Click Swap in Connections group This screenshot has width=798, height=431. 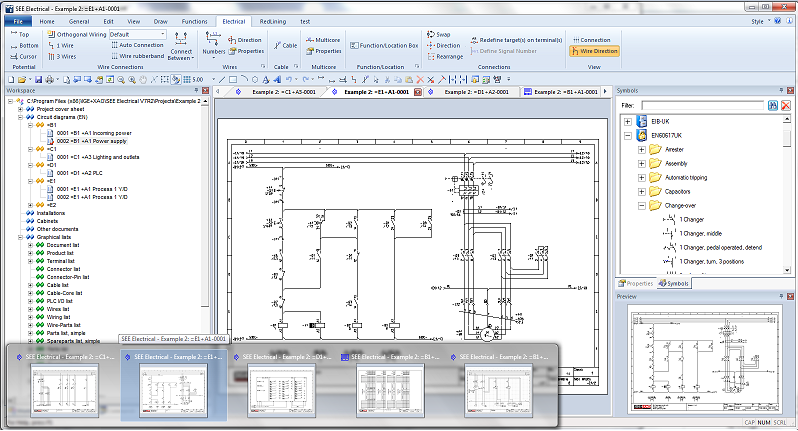pyautogui.click(x=439, y=35)
